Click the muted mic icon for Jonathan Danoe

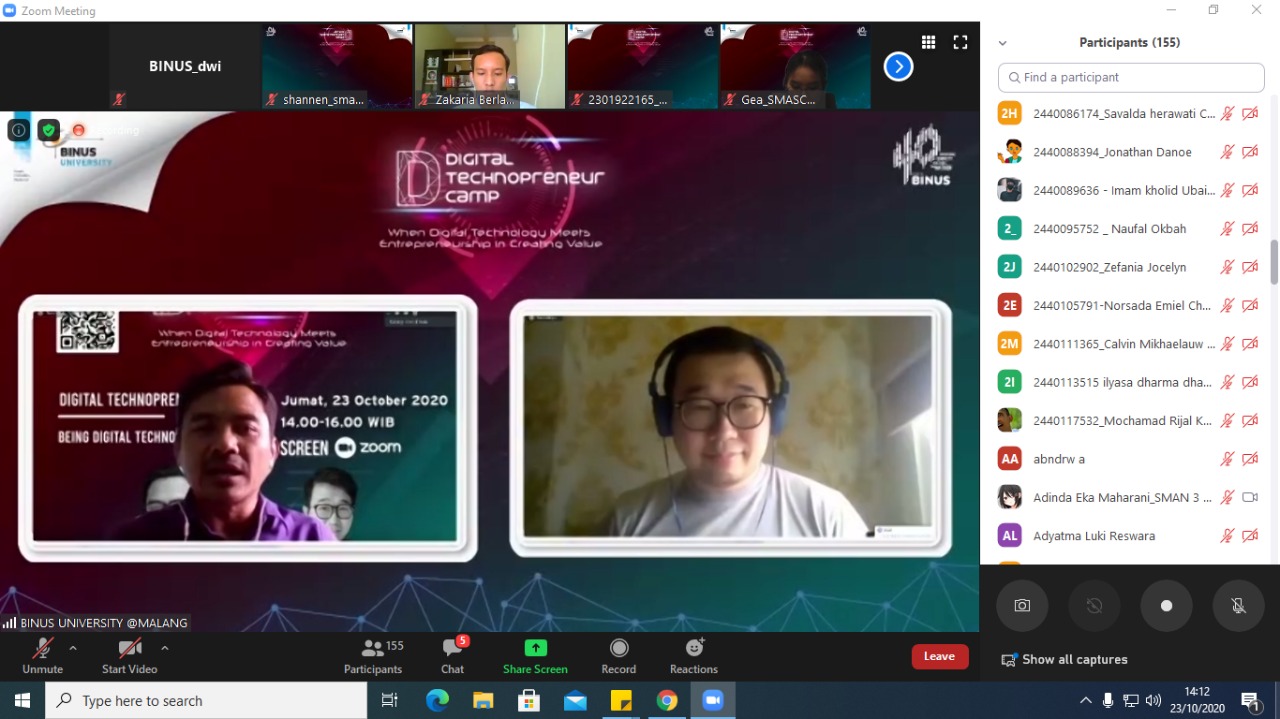point(1227,152)
